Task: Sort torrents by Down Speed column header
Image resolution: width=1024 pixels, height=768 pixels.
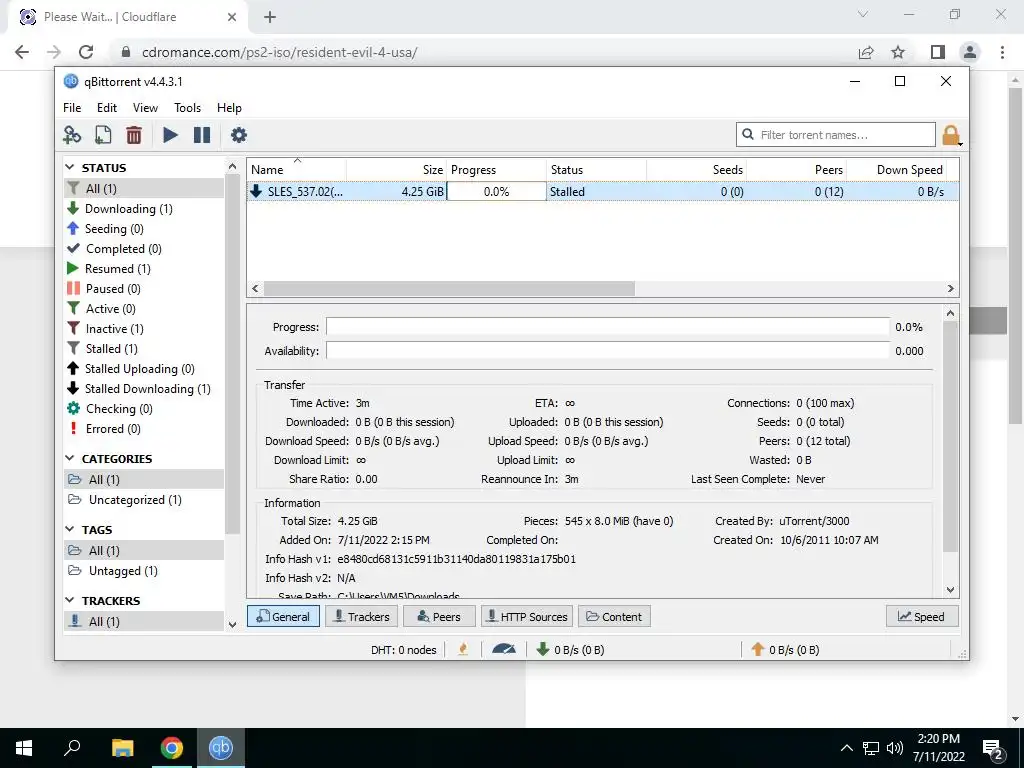Action: click(897, 170)
